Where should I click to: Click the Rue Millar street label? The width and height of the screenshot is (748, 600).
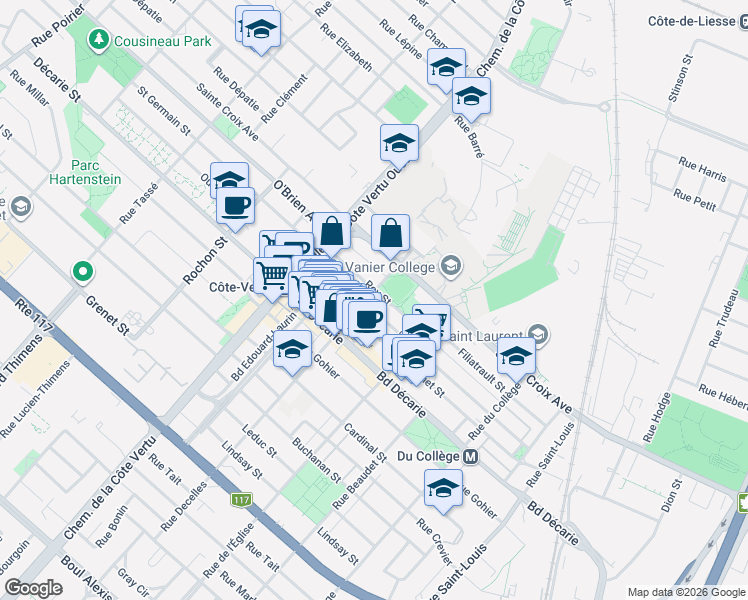pyautogui.click(x=30, y=88)
